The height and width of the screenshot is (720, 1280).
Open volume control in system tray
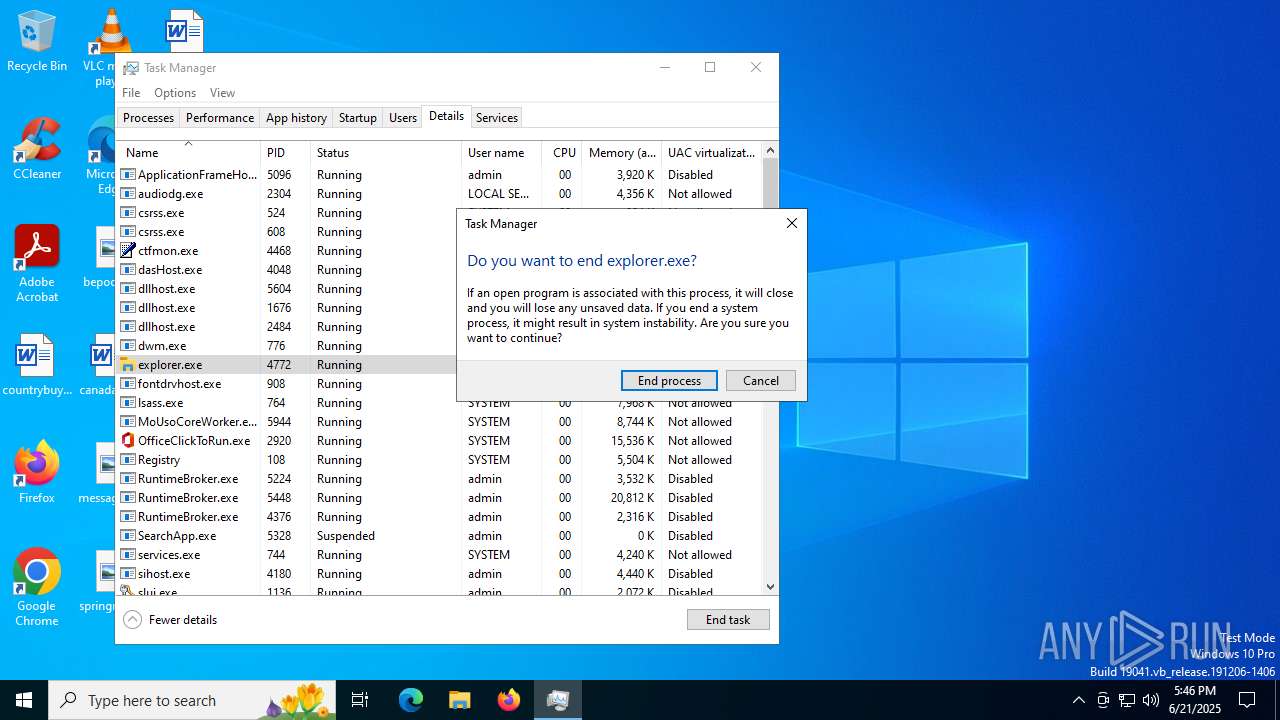1151,700
